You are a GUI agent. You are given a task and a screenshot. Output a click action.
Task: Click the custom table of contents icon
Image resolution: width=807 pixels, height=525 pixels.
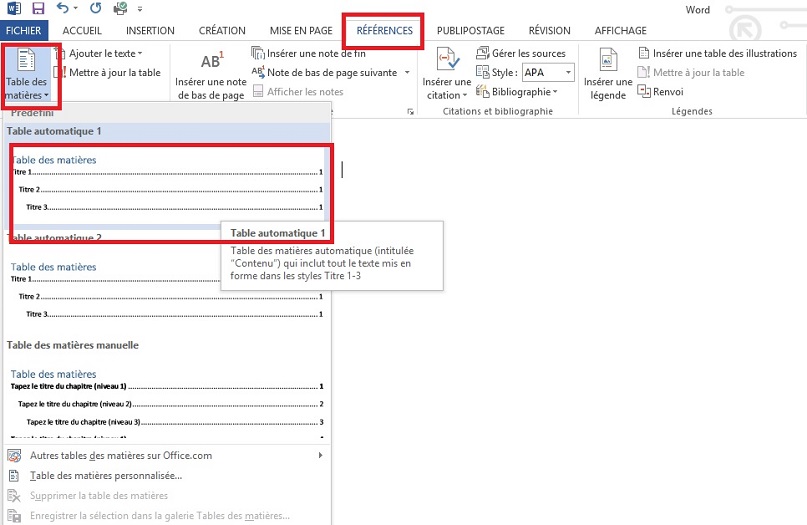click(x=14, y=476)
